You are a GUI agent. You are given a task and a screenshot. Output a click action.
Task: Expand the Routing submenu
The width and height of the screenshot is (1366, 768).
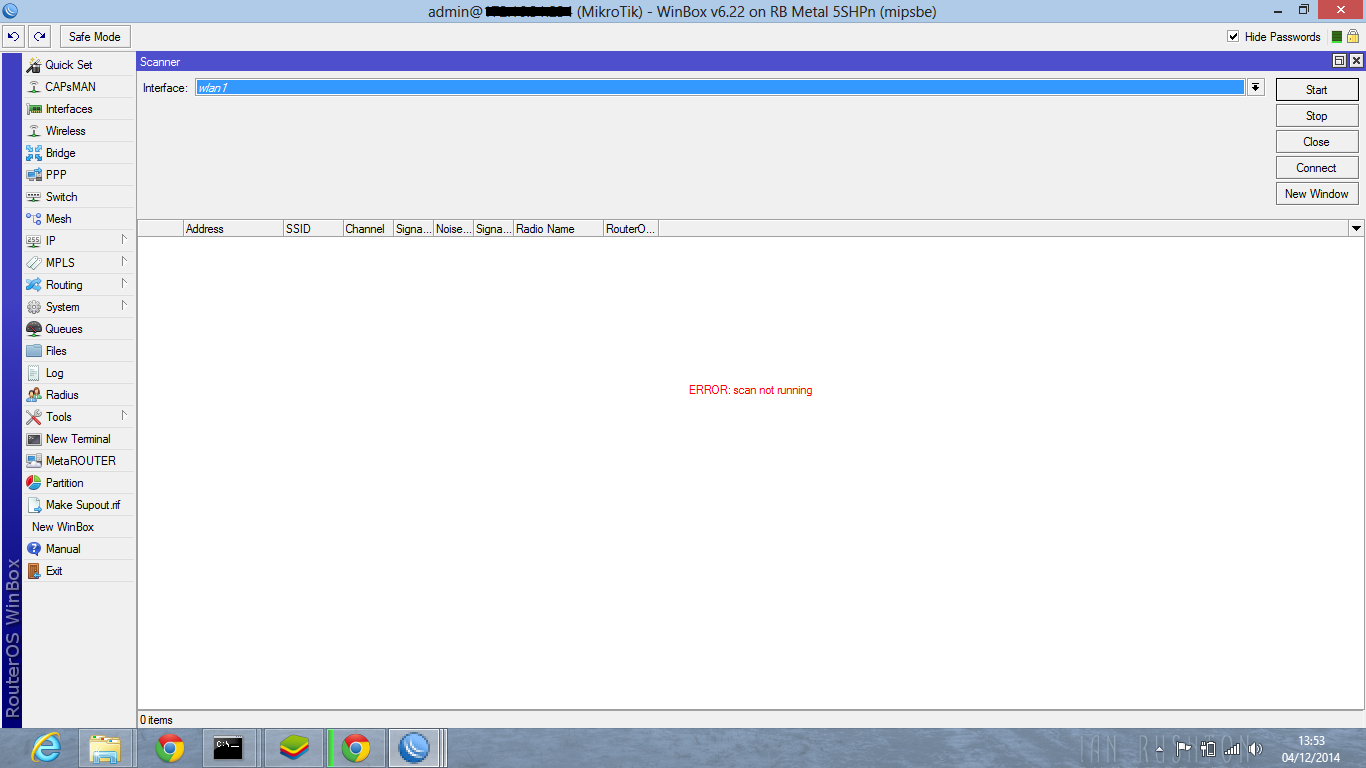78,285
